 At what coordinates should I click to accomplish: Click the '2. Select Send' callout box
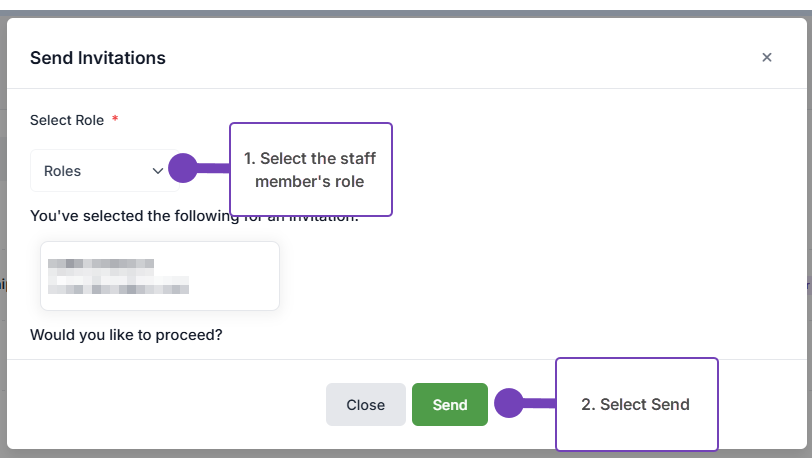click(x=636, y=404)
